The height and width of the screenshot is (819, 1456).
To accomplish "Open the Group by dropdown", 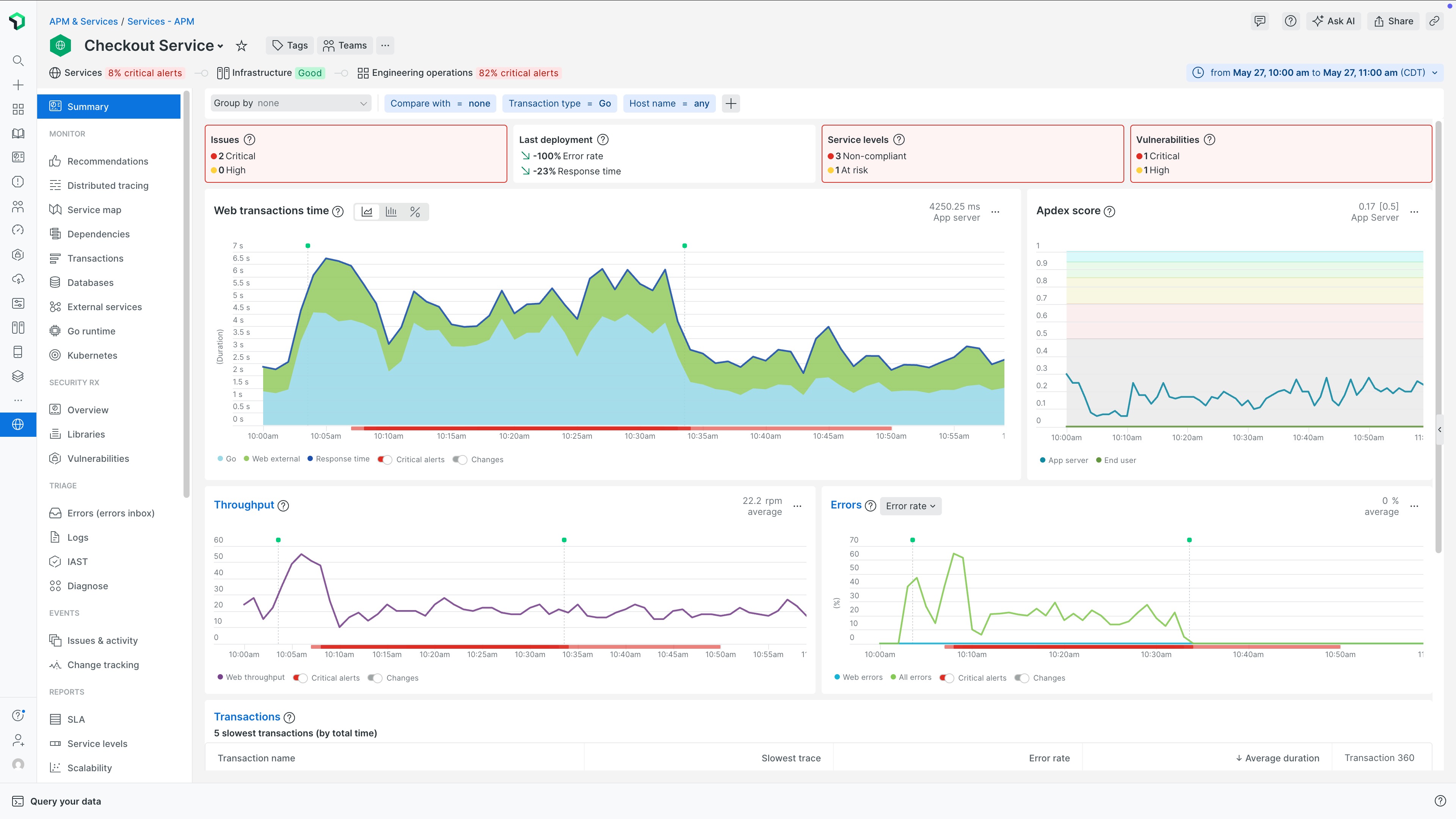I will 290,103.
